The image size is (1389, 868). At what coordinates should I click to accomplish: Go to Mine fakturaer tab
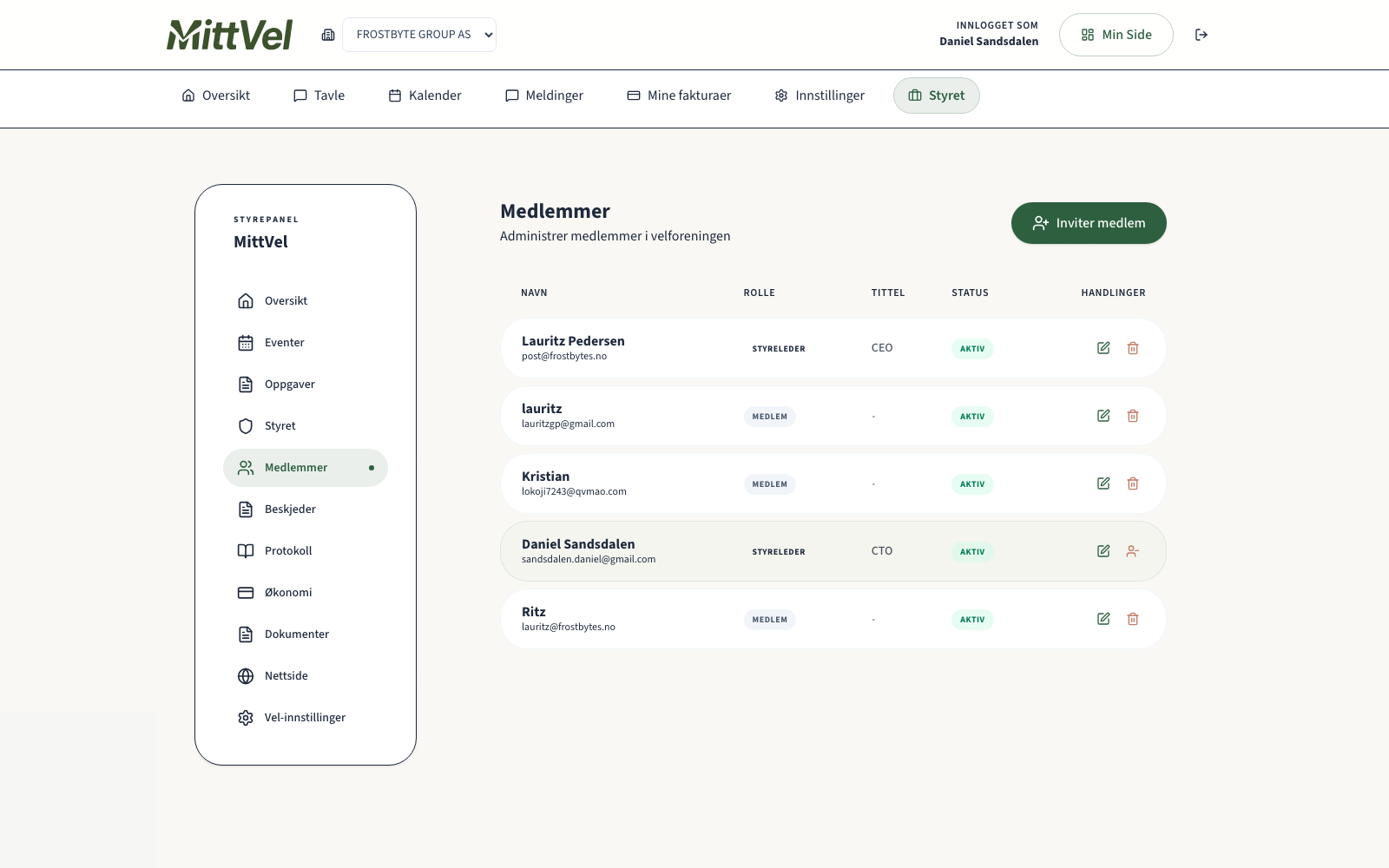pos(679,95)
